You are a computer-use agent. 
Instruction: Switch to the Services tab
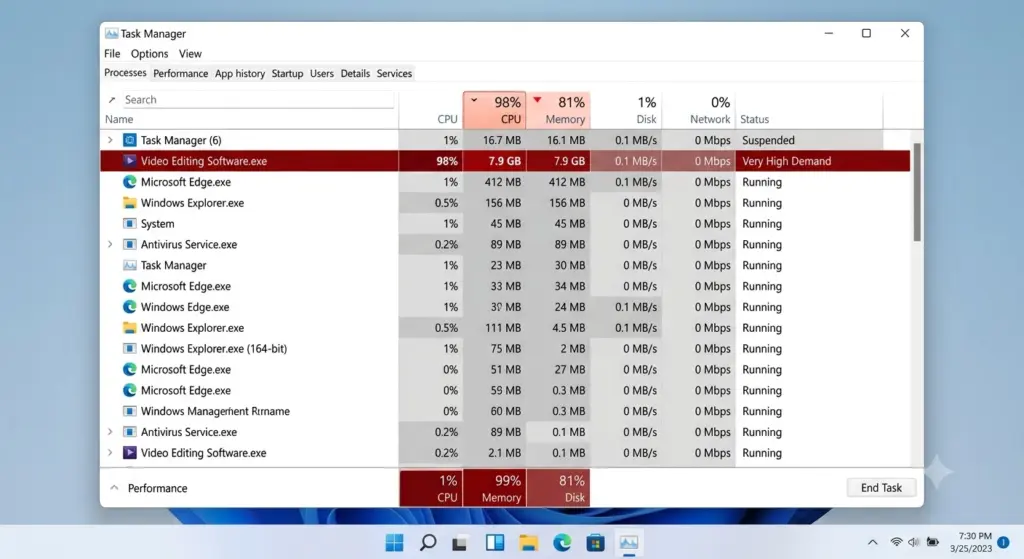point(394,73)
